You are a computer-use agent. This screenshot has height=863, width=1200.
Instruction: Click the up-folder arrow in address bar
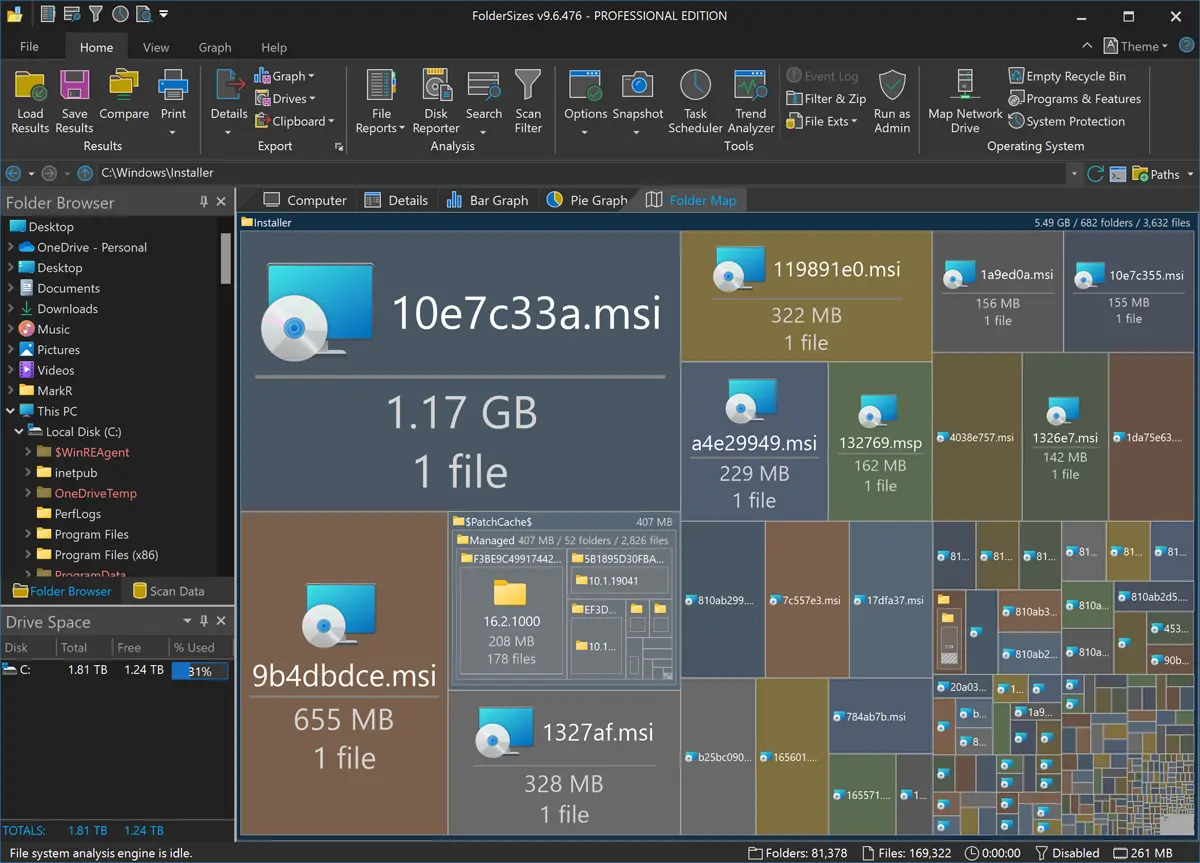click(x=85, y=173)
